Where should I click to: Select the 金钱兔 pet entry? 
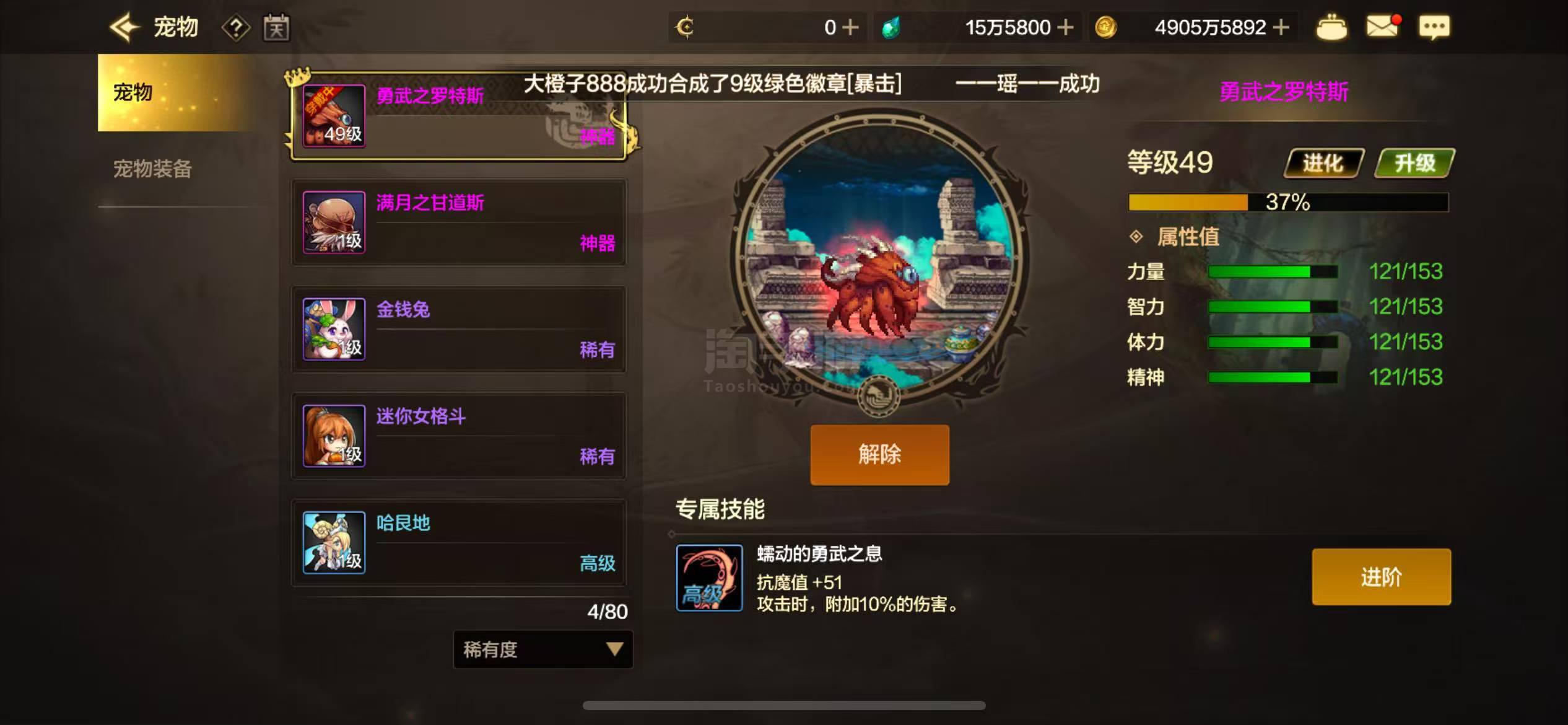coord(459,329)
